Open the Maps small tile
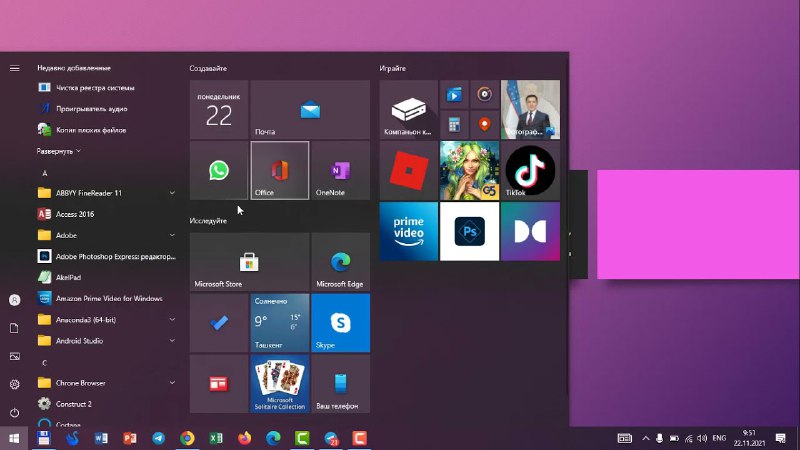The width and height of the screenshot is (800, 450). click(x=485, y=124)
